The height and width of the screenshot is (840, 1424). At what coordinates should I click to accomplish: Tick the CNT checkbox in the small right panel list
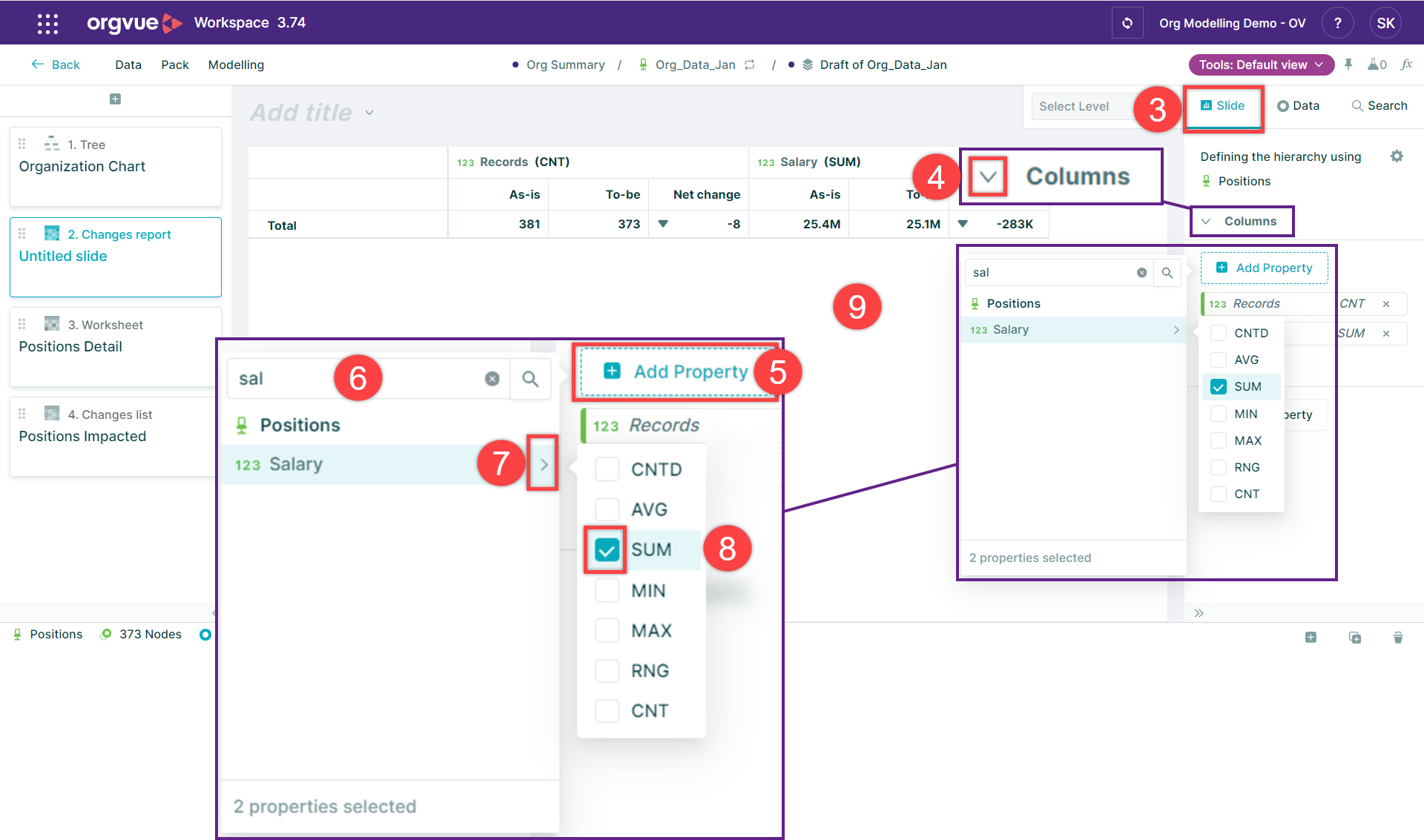(1218, 494)
